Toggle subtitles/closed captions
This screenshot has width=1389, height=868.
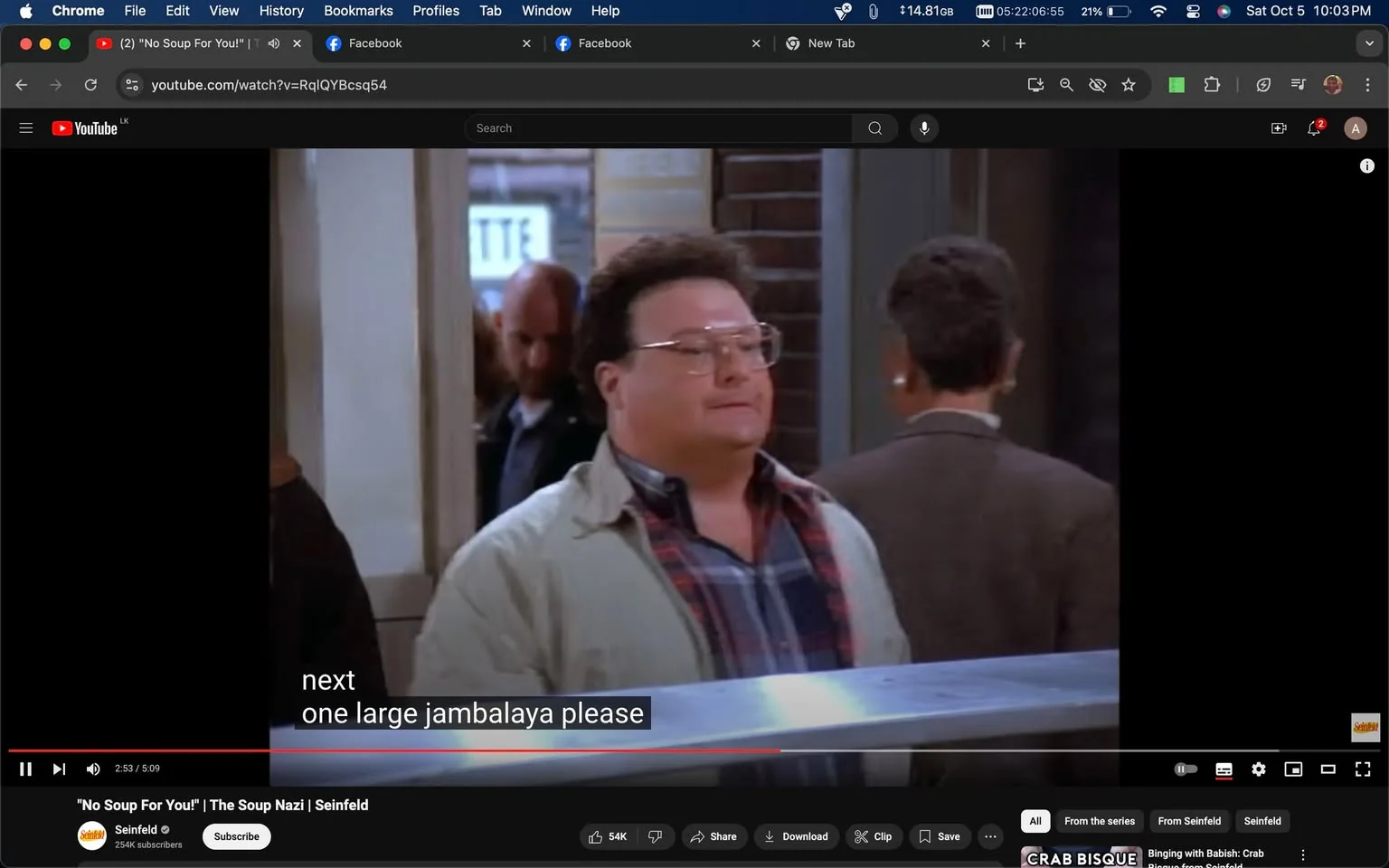click(1224, 769)
